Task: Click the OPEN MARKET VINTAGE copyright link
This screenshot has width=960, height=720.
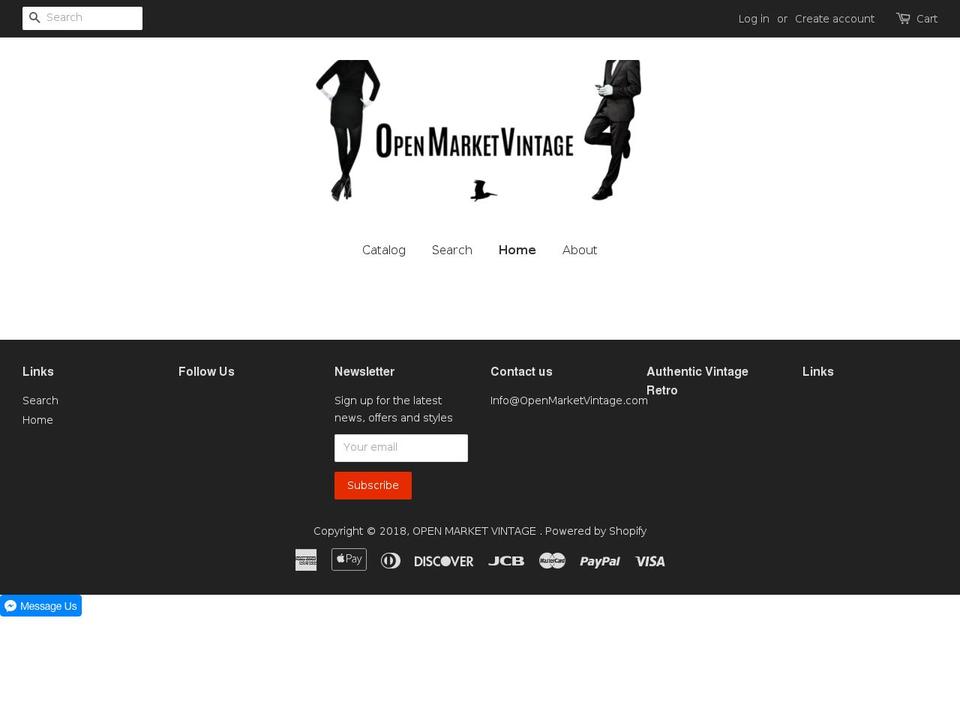Action: coord(474,531)
